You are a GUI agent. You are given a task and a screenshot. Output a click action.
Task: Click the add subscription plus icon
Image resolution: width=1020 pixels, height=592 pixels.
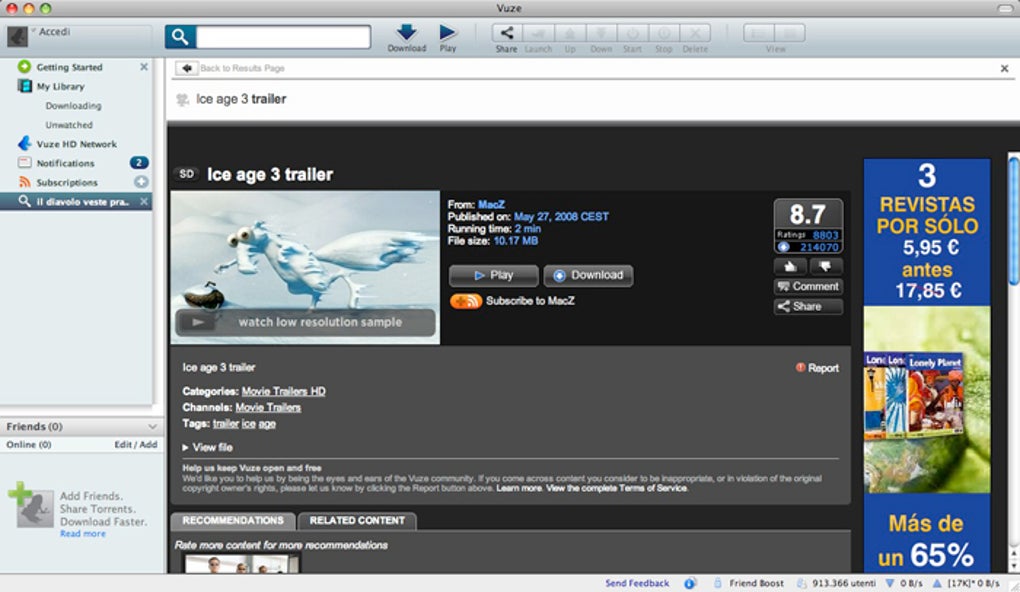coord(141,182)
